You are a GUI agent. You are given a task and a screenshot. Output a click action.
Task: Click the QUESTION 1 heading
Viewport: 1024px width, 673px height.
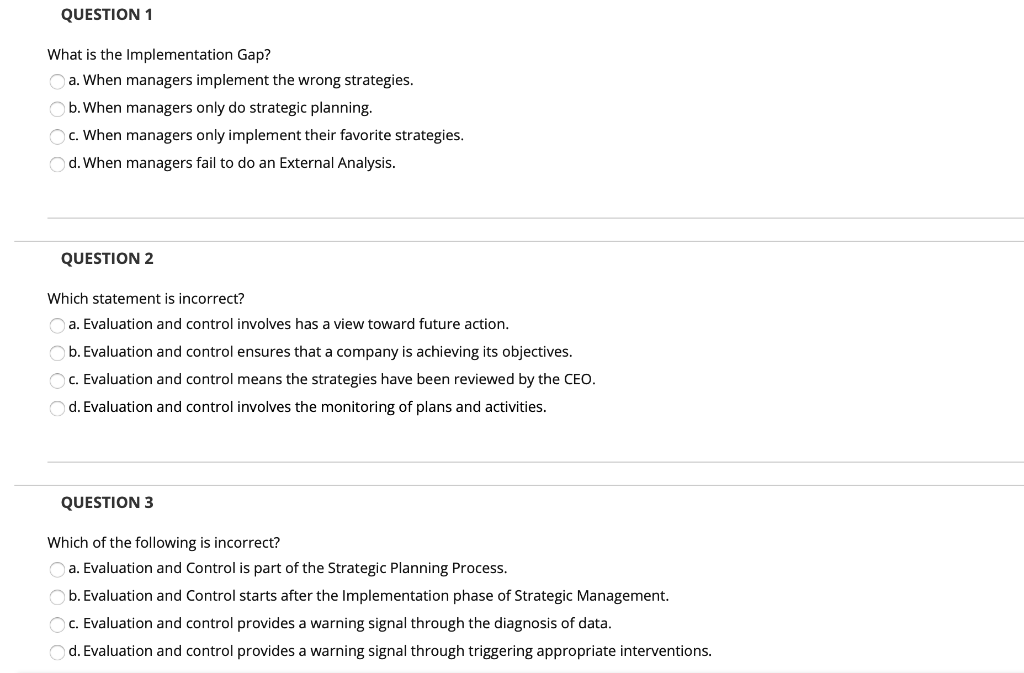[x=107, y=15]
